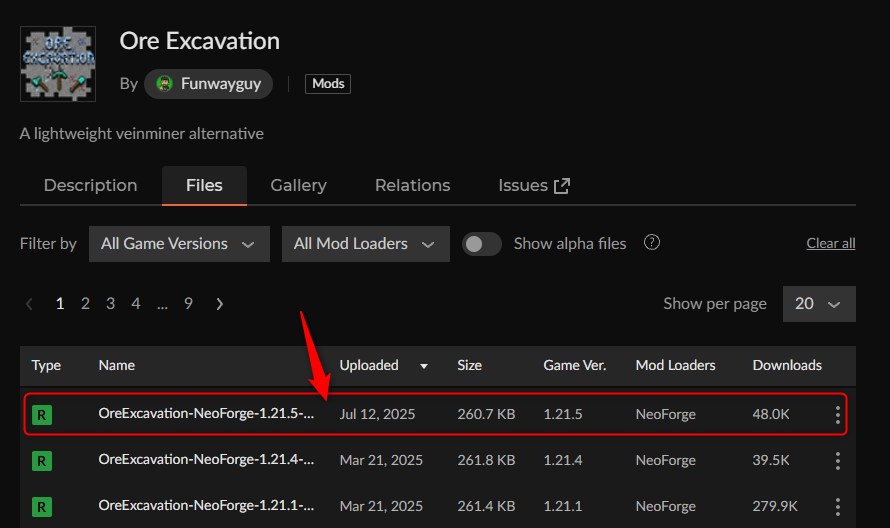Image resolution: width=890 pixels, height=528 pixels.
Task: Expand the All Game Versions dropdown
Action: [x=179, y=244]
